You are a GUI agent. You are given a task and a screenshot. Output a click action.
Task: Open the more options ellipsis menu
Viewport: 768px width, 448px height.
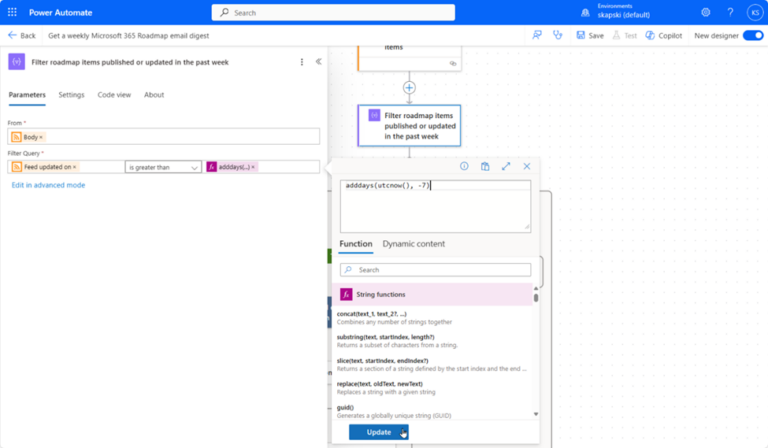click(x=302, y=62)
